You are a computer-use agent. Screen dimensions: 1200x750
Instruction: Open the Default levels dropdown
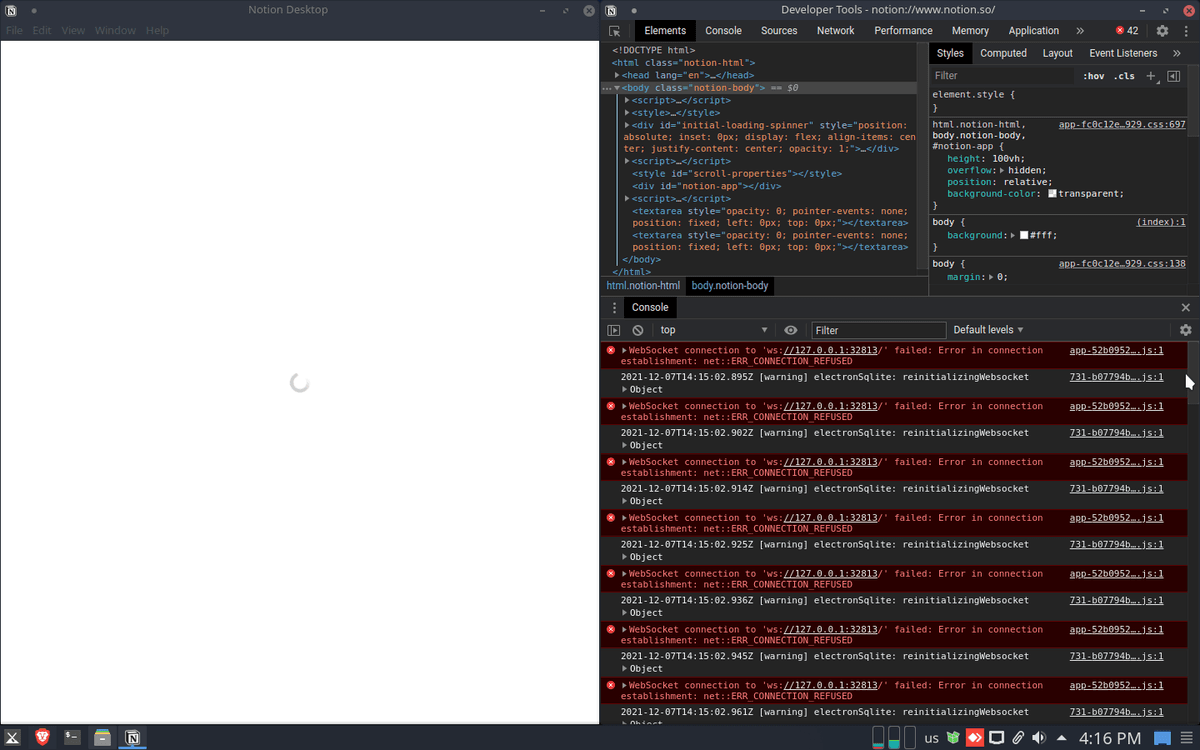[987, 329]
